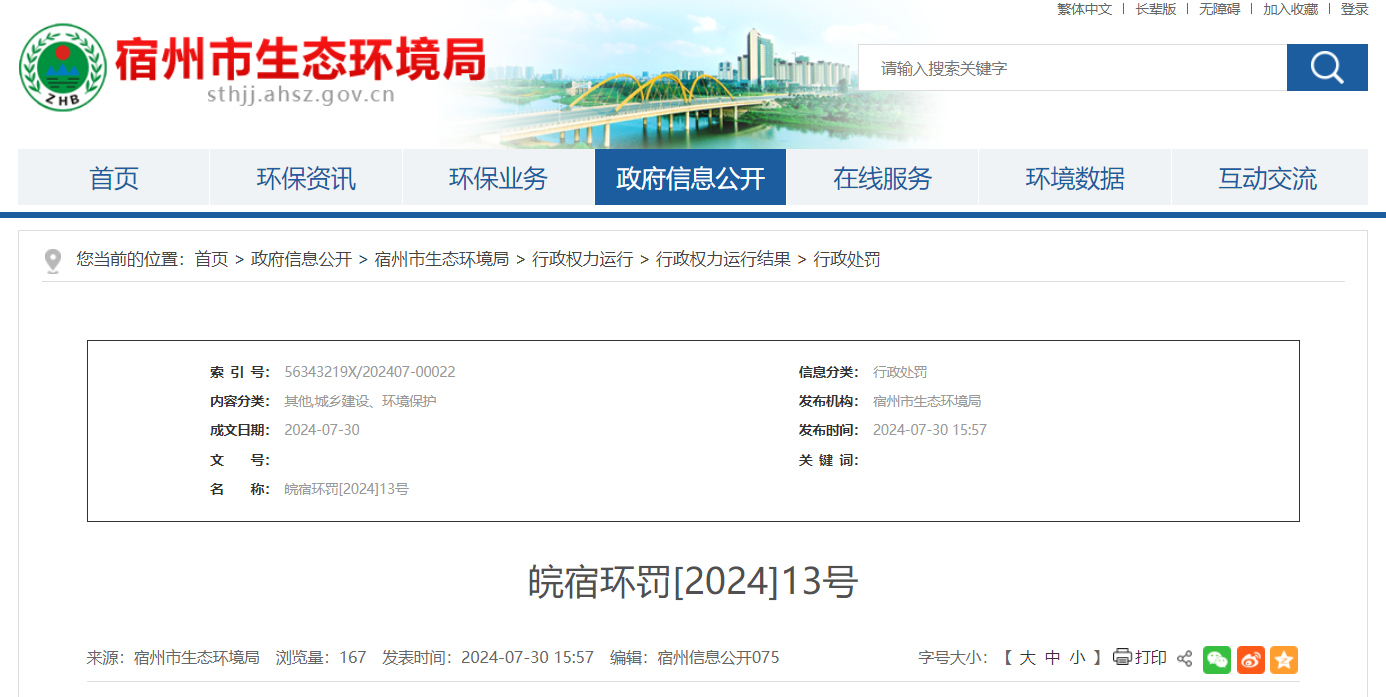Switch to 长辈版 mode

point(1155,9)
